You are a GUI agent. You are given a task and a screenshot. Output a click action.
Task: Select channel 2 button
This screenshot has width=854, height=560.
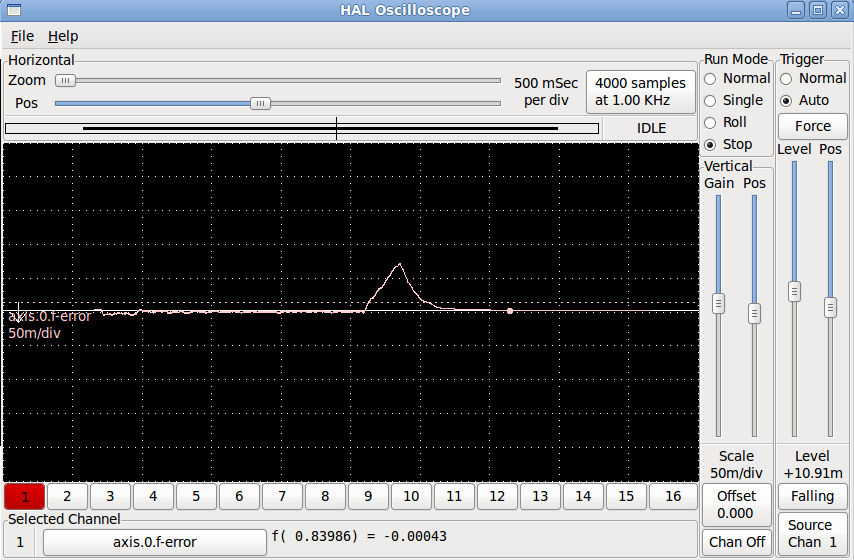click(67, 496)
